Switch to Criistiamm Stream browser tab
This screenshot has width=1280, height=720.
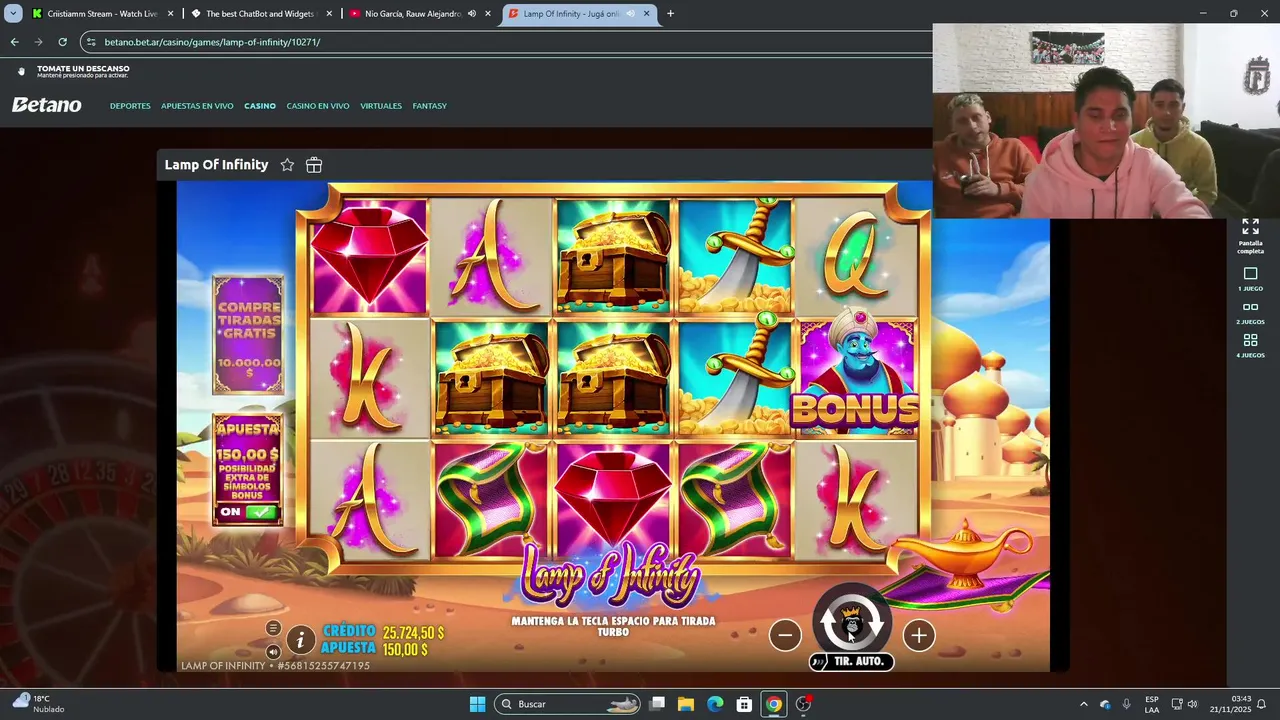coord(103,14)
